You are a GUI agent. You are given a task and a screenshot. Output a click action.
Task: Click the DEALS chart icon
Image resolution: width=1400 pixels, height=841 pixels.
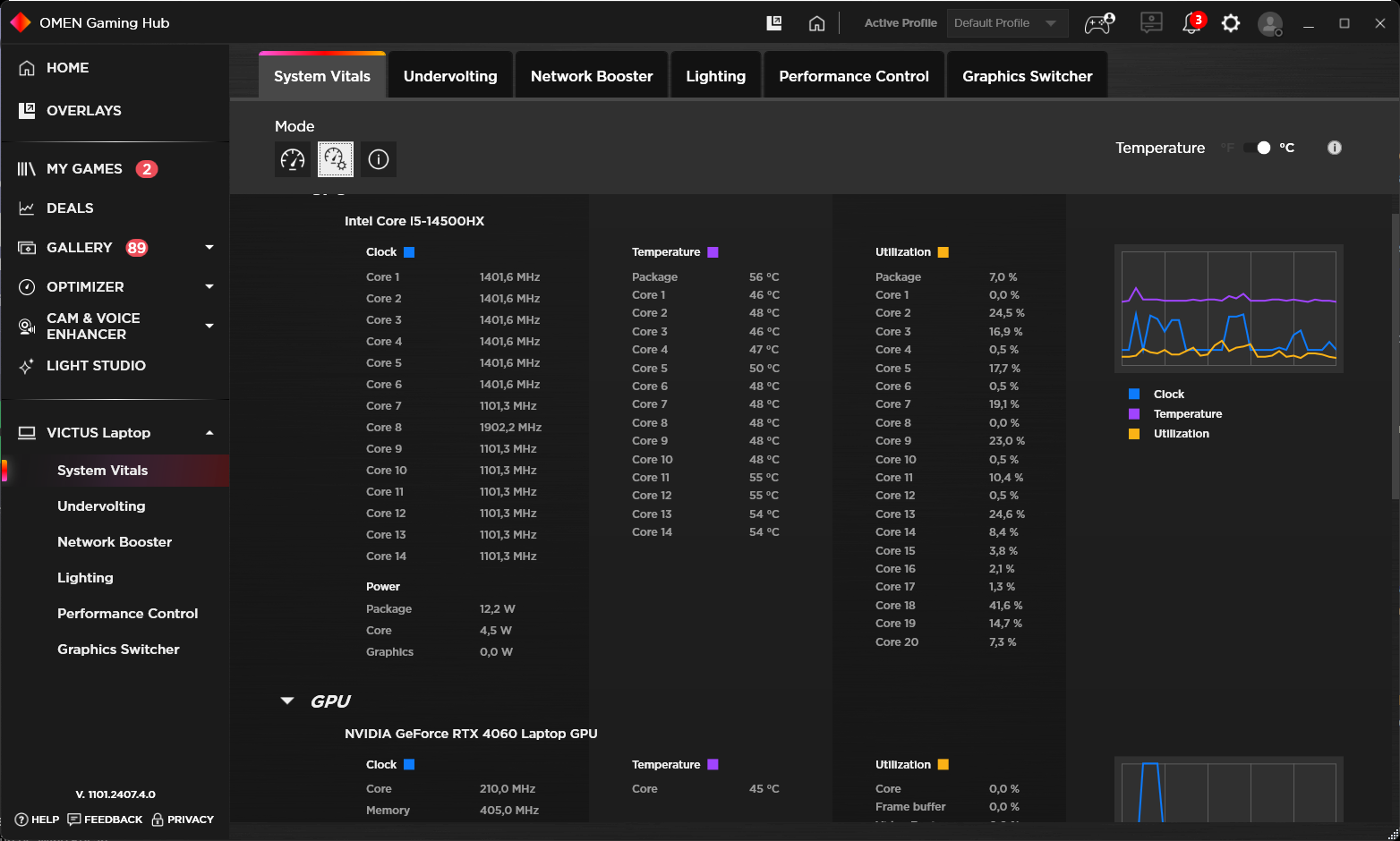click(x=27, y=208)
